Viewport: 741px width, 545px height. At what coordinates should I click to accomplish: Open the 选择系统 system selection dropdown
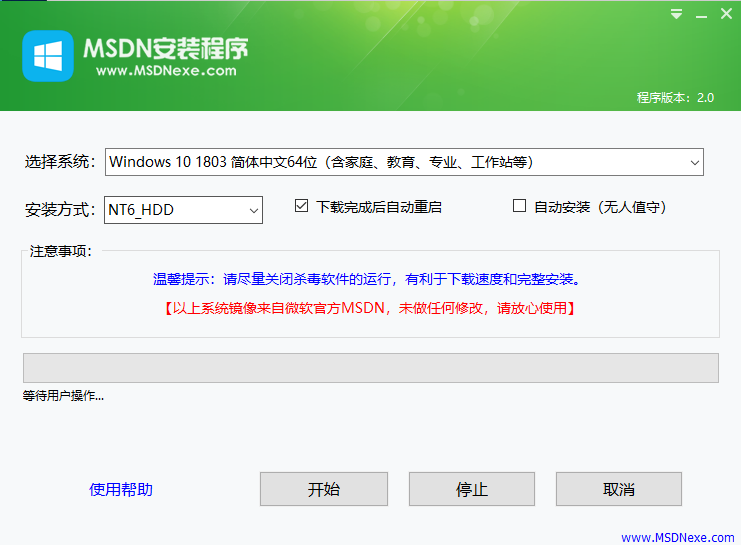(x=404, y=162)
